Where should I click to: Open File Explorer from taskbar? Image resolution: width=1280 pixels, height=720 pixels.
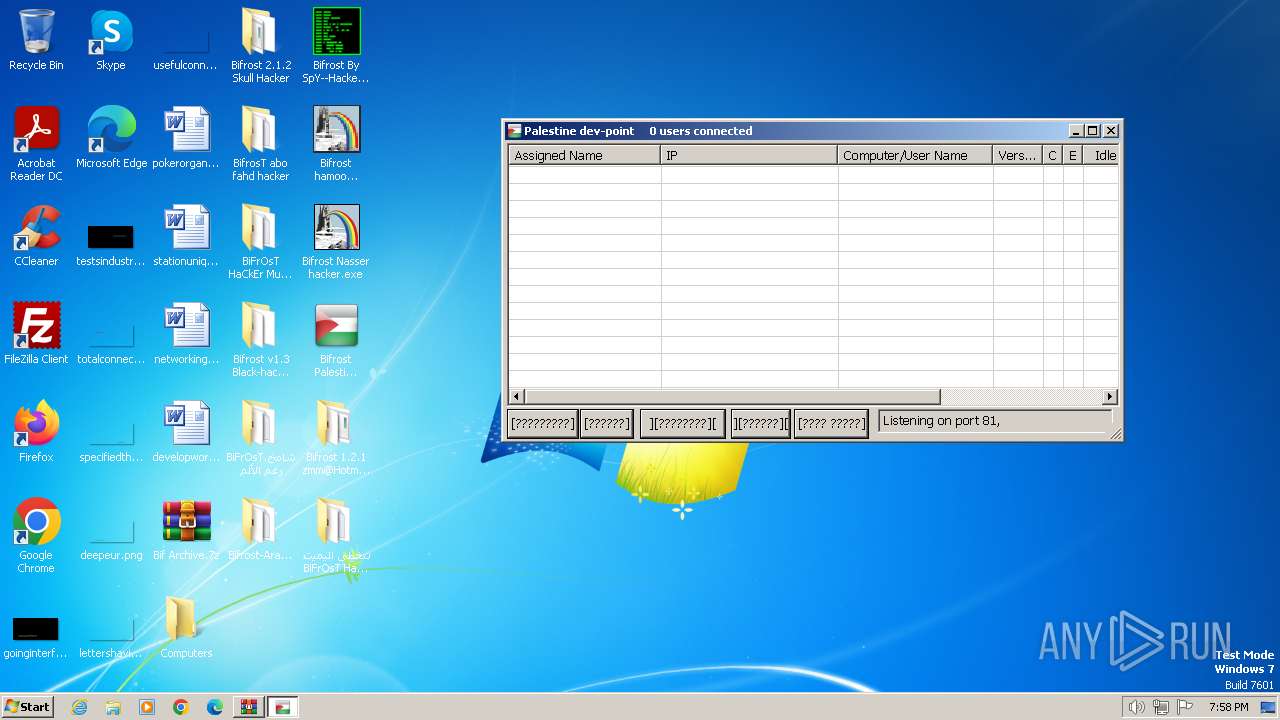[113, 707]
